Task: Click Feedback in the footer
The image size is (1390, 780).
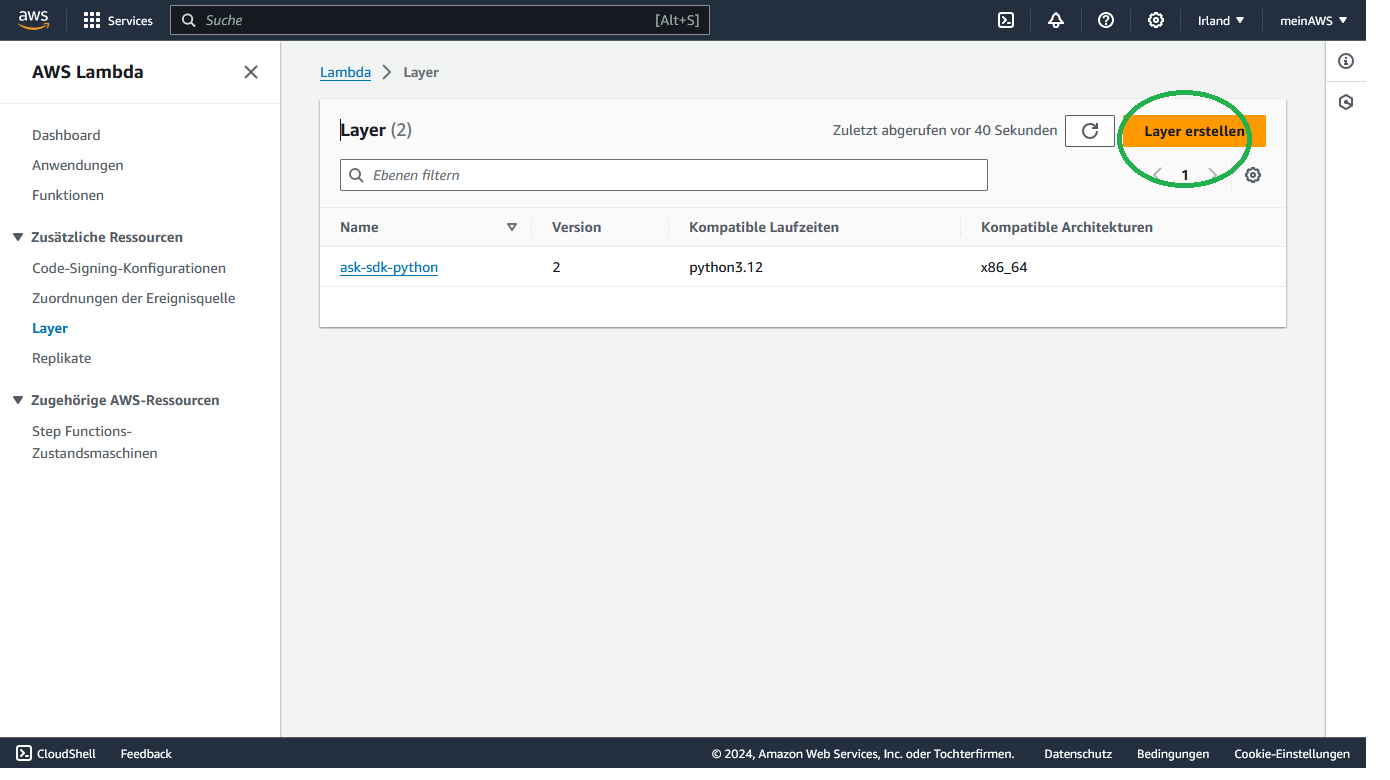Action: (x=146, y=754)
